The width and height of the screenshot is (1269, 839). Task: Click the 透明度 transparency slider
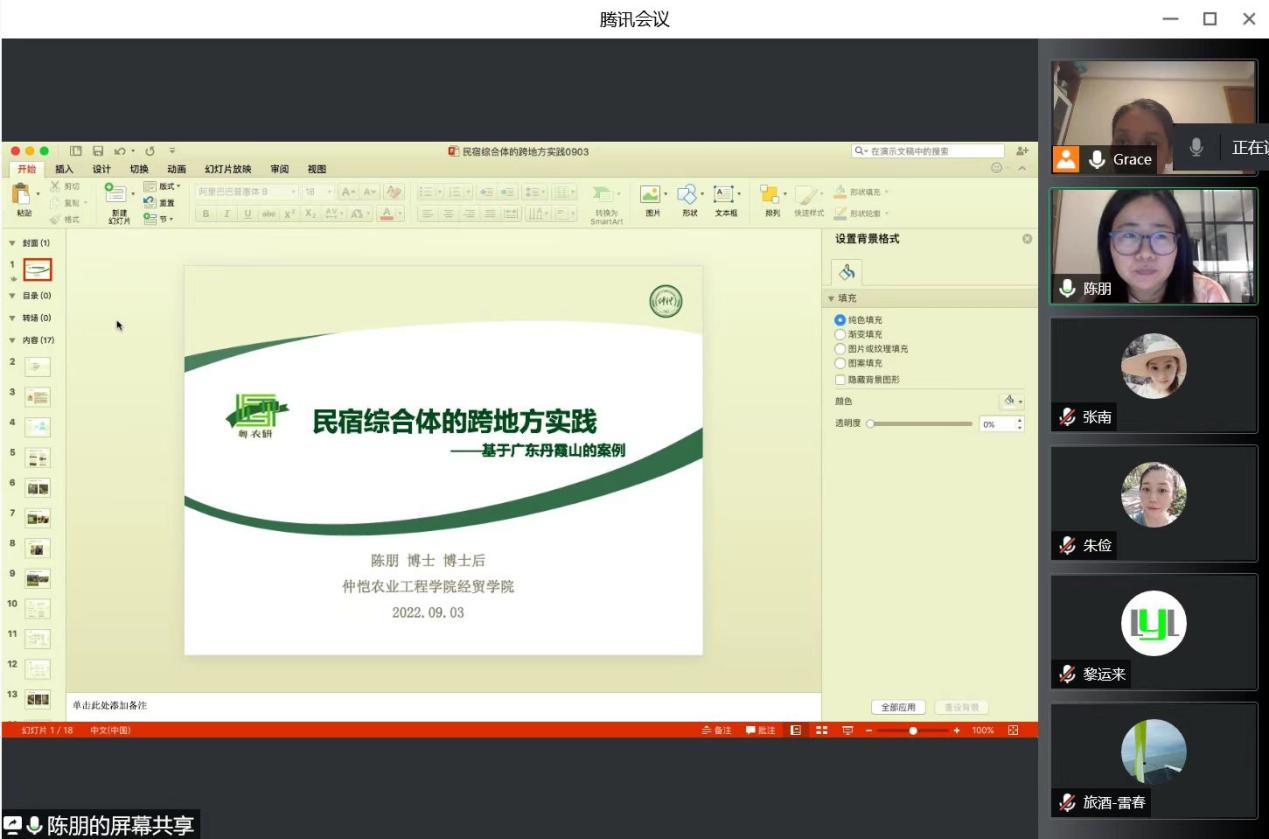[x=920, y=424]
